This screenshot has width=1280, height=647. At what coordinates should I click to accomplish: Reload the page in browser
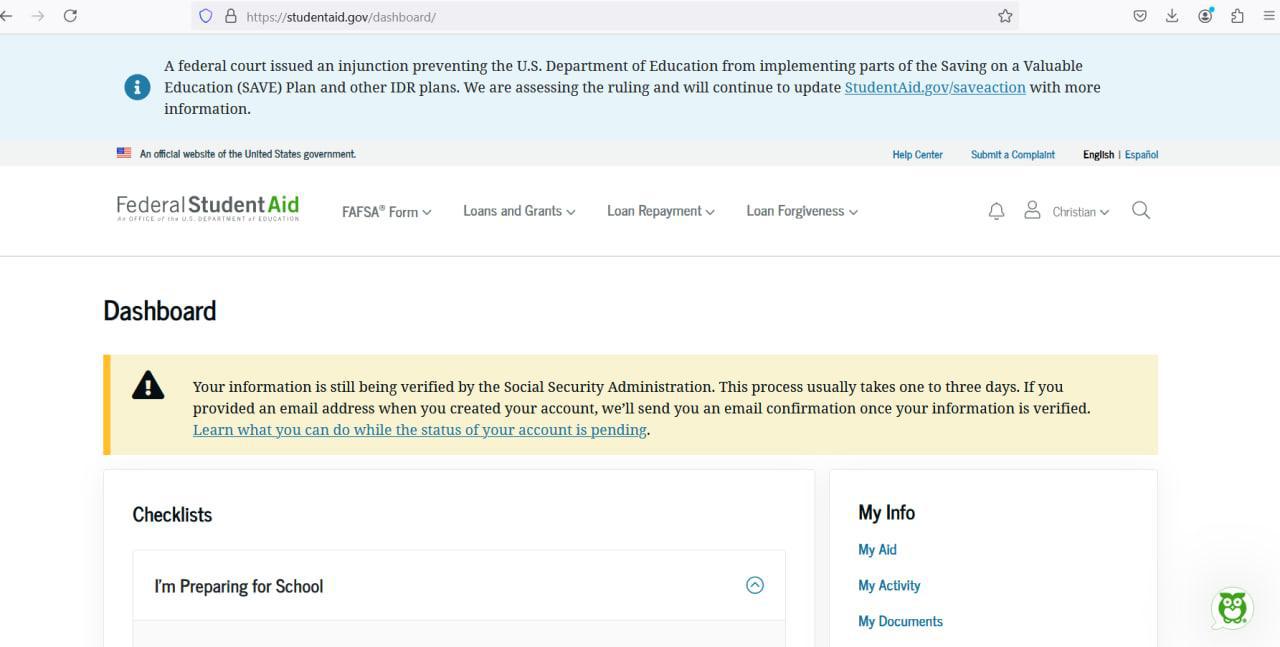pyautogui.click(x=70, y=16)
